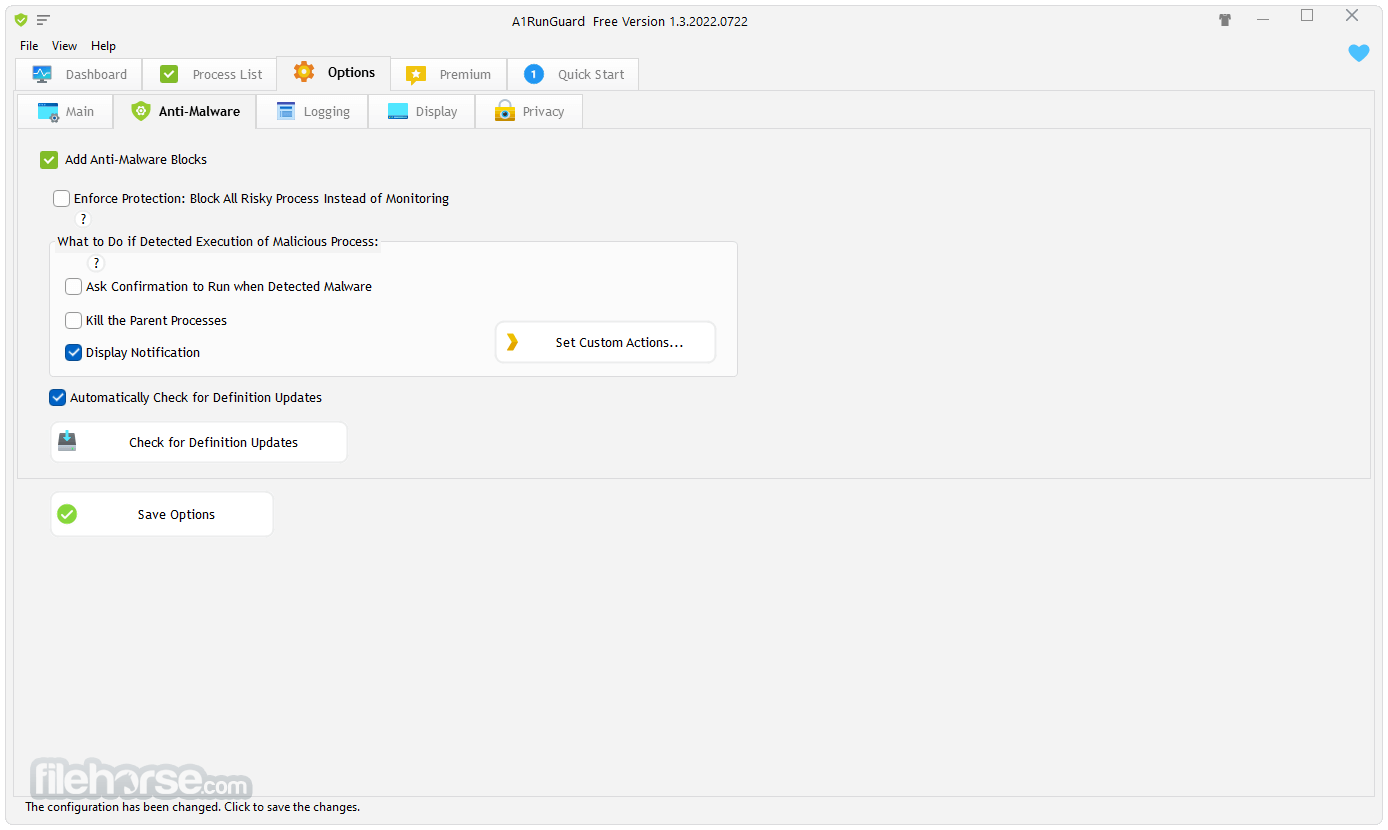
Task: Open the hamburger menu in title bar
Action: pos(43,20)
